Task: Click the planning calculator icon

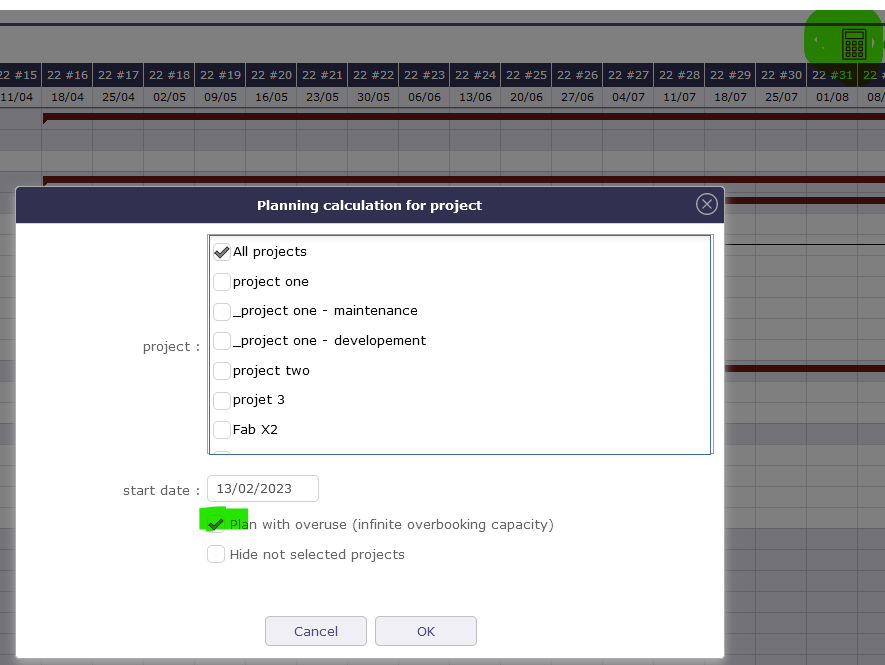Action: tap(853, 44)
